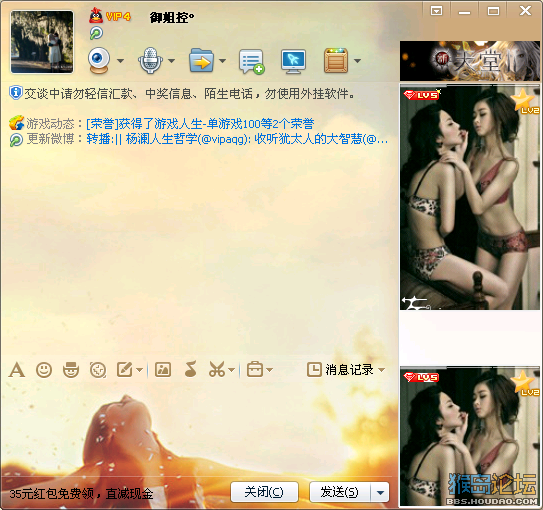The width and height of the screenshot is (543, 510).
Task: Open the applications crate icon
Action: (x=336, y=61)
